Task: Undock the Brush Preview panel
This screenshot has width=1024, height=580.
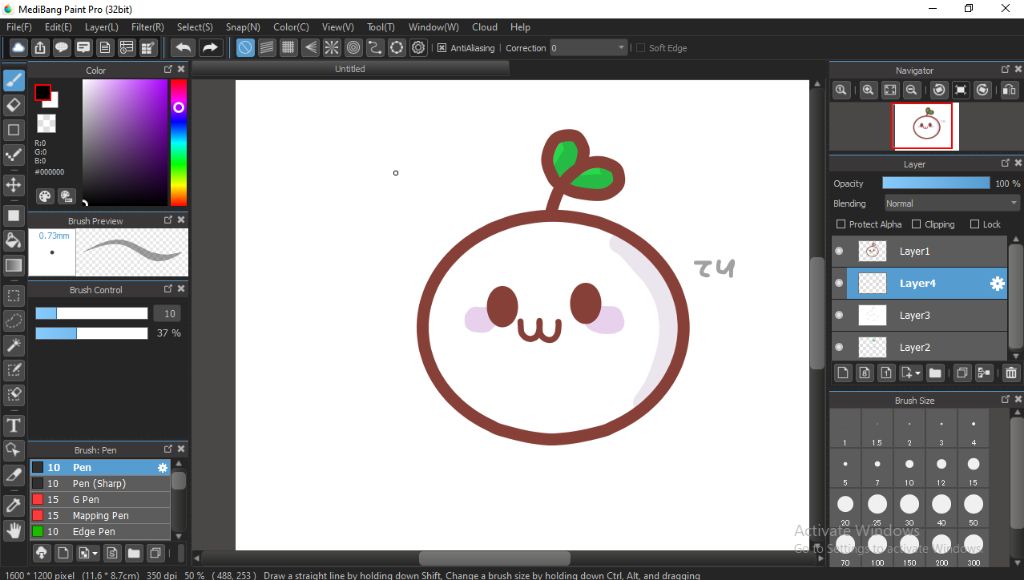Action: point(168,220)
